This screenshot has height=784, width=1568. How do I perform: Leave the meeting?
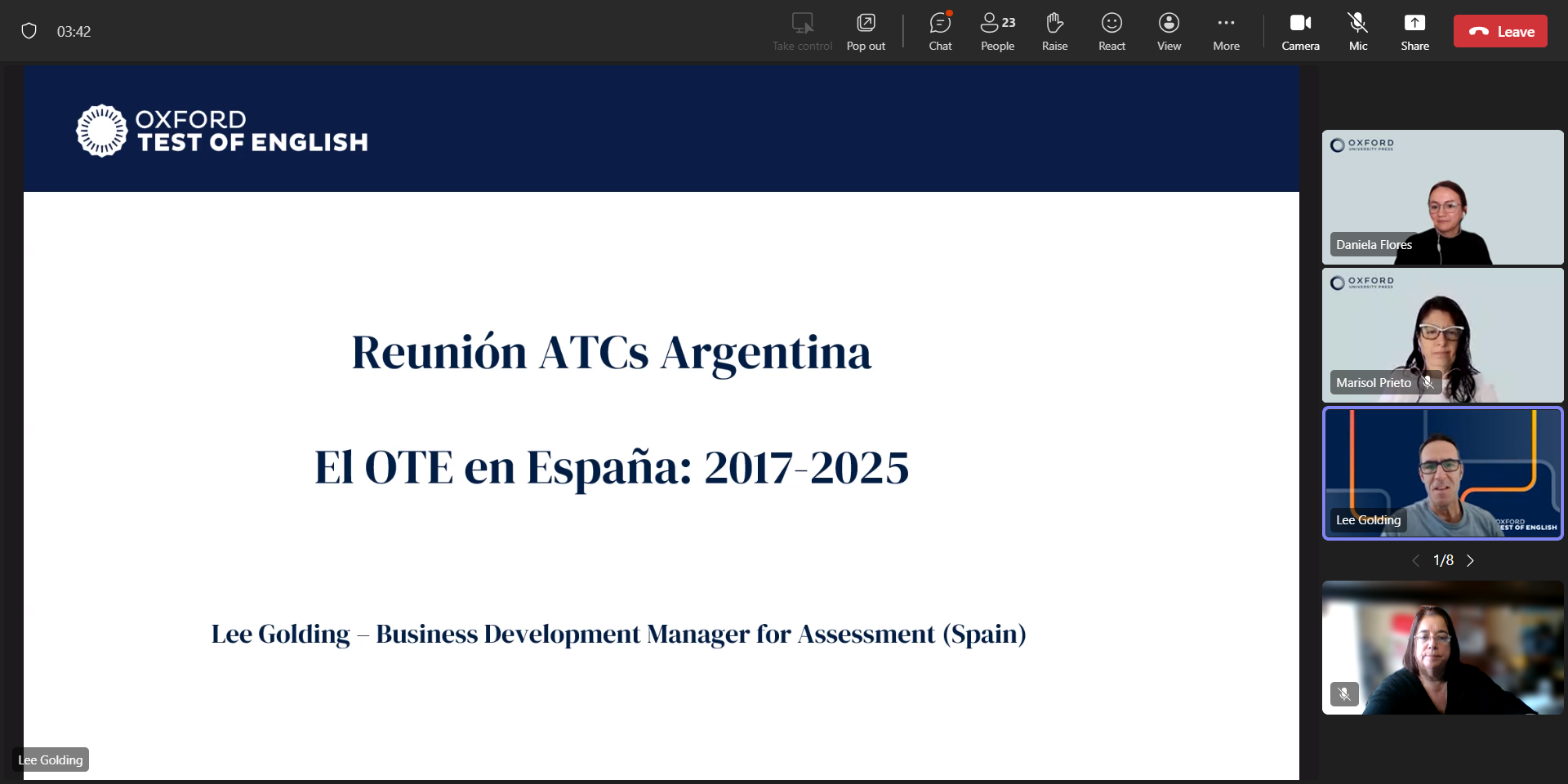[x=1500, y=31]
